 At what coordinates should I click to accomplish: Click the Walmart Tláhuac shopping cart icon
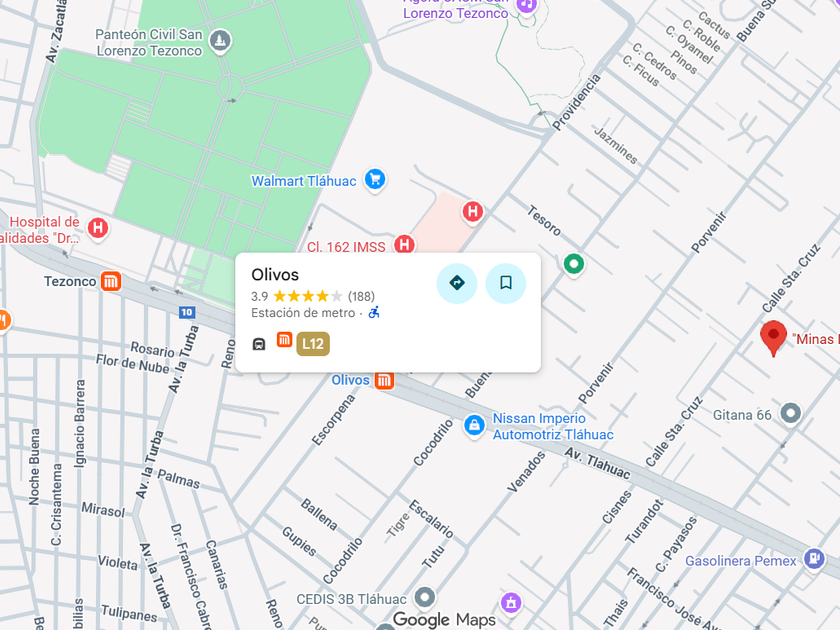point(375,179)
